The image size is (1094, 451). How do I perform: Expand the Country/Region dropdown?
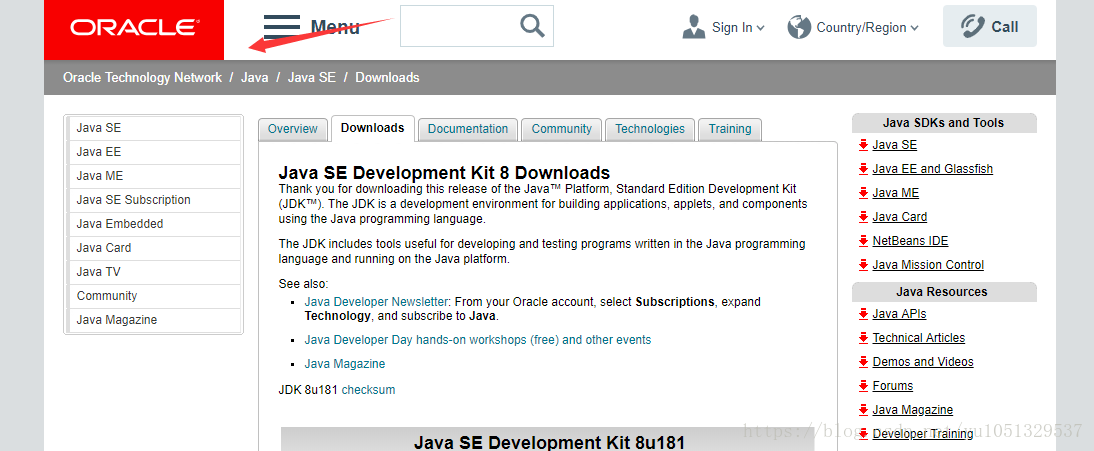click(914, 28)
